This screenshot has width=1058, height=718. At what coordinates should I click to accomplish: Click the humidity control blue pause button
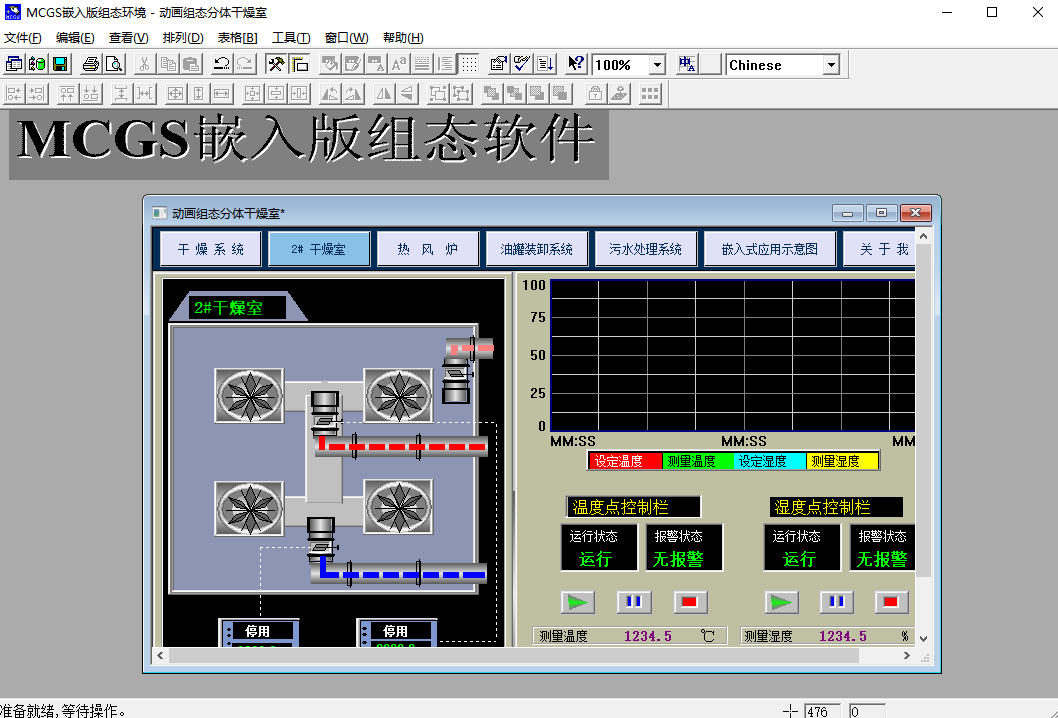pos(837,602)
